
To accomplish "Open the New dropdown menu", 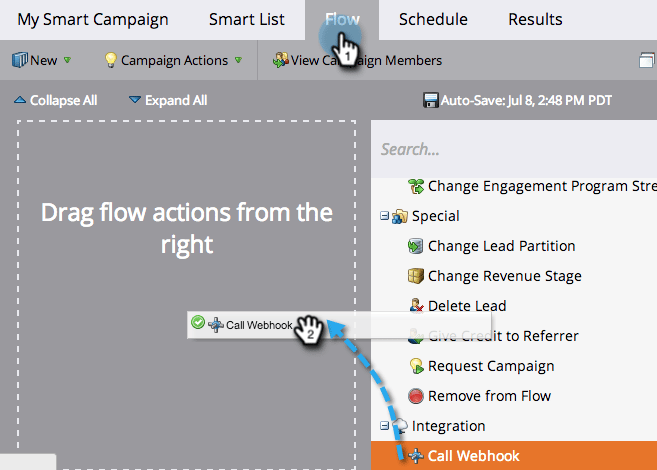I will (x=41, y=60).
